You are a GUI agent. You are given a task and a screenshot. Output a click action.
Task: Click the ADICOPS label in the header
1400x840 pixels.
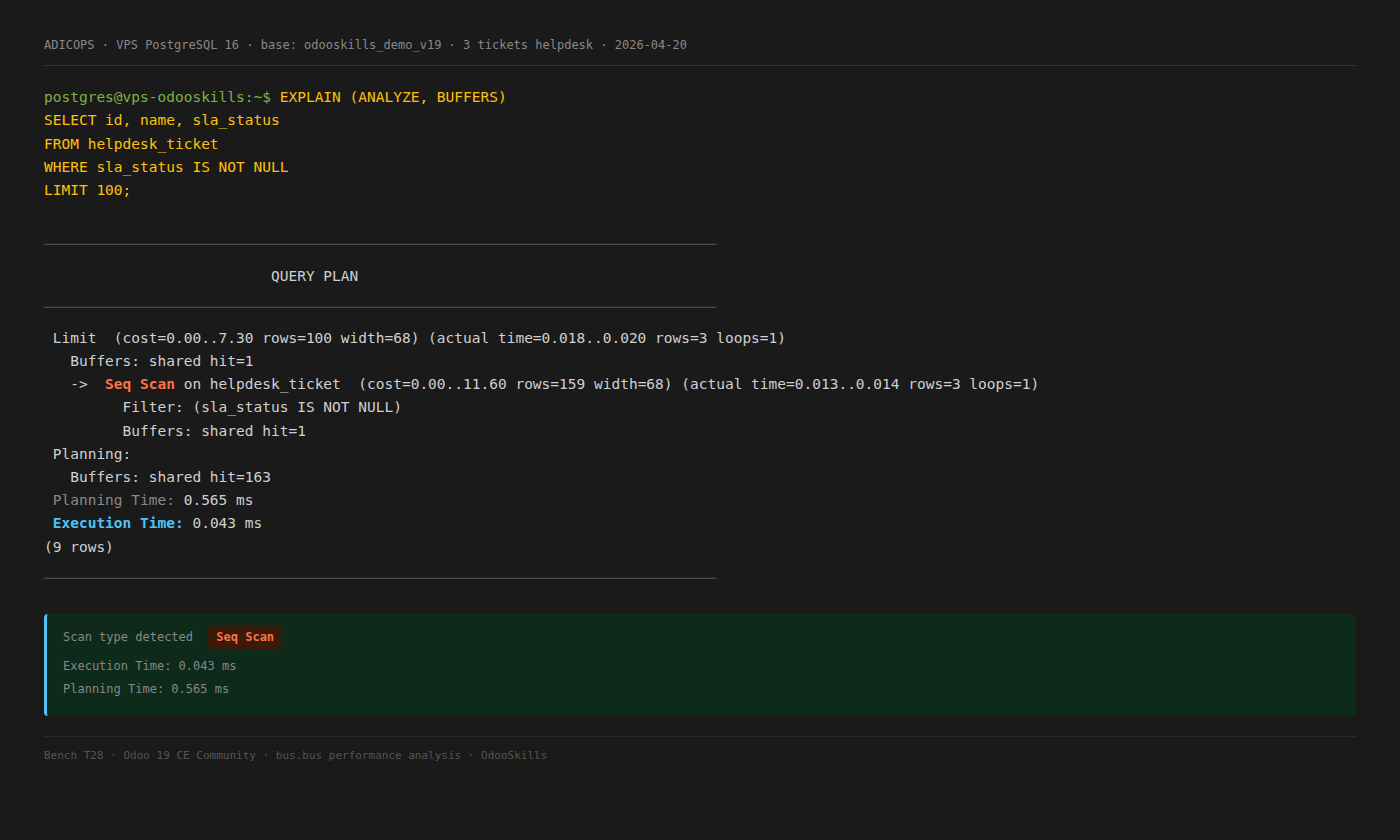(68, 44)
